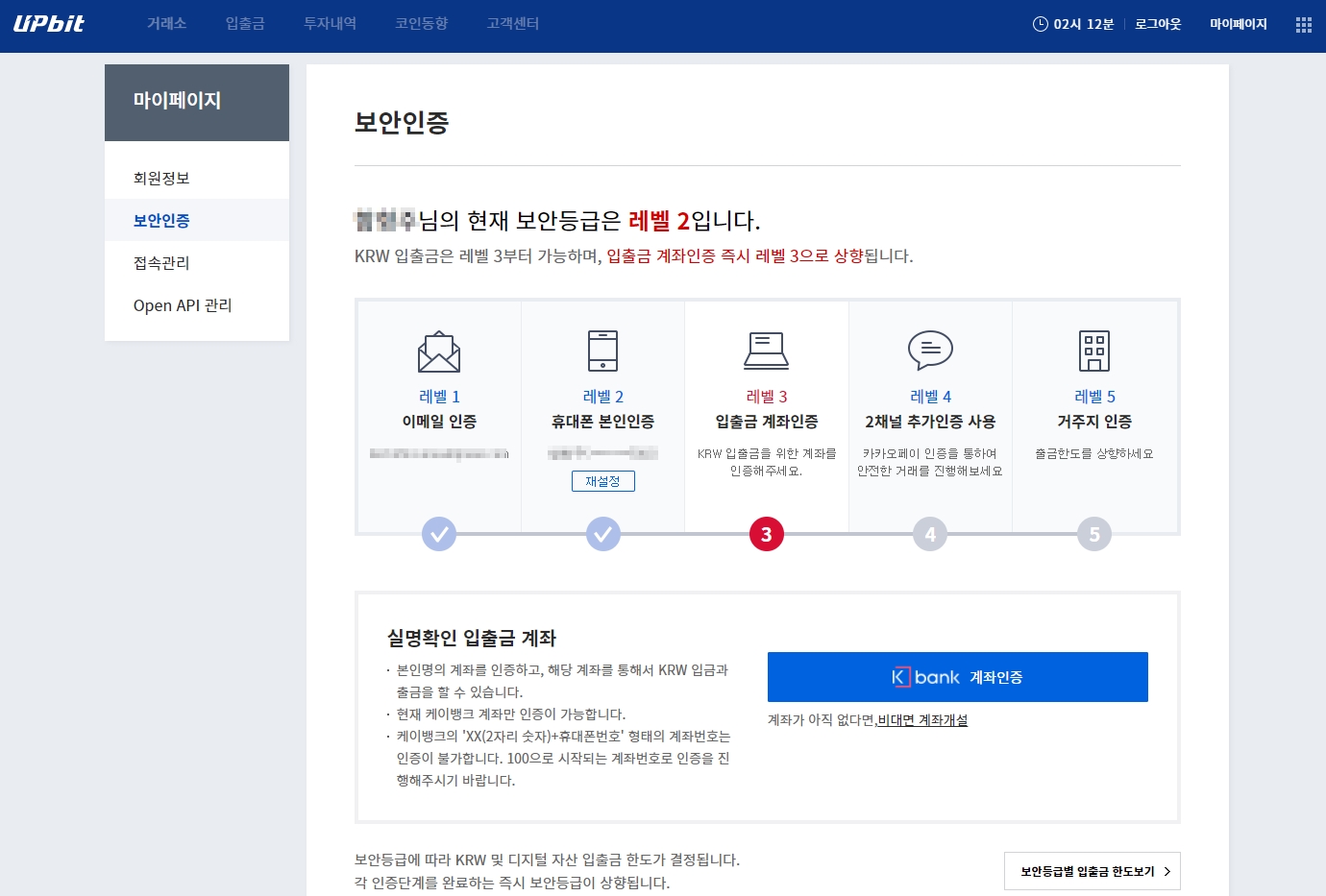Select the red step 3 circle
Image resolution: width=1326 pixels, height=896 pixels.
[x=767, y=534]
